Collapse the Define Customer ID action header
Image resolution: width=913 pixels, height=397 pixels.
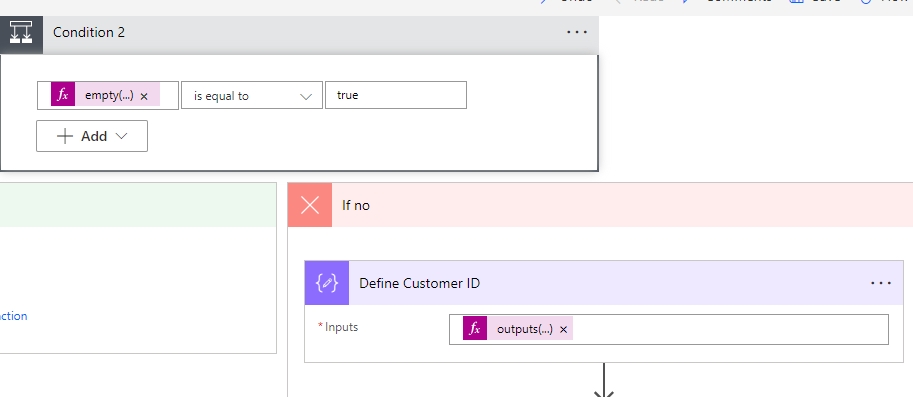tap(604, 283)
